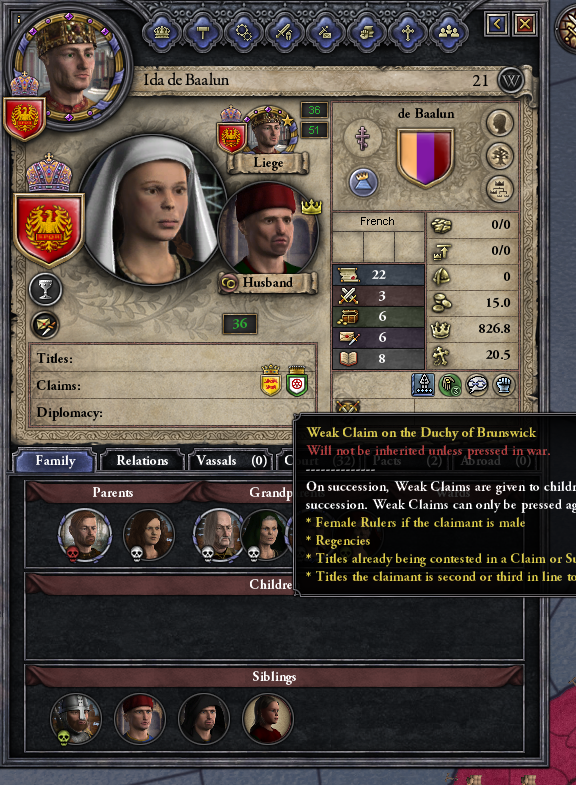Select the Family tab
The width and height of the screenshot is (576, 785).
[x=55, y=461]
